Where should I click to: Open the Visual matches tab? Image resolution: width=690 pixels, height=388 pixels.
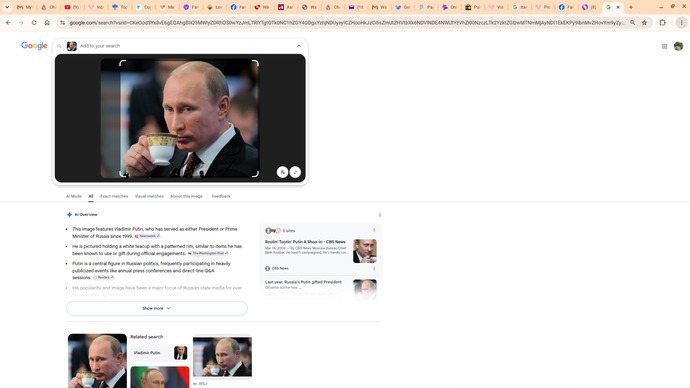(x=149, y=196)
